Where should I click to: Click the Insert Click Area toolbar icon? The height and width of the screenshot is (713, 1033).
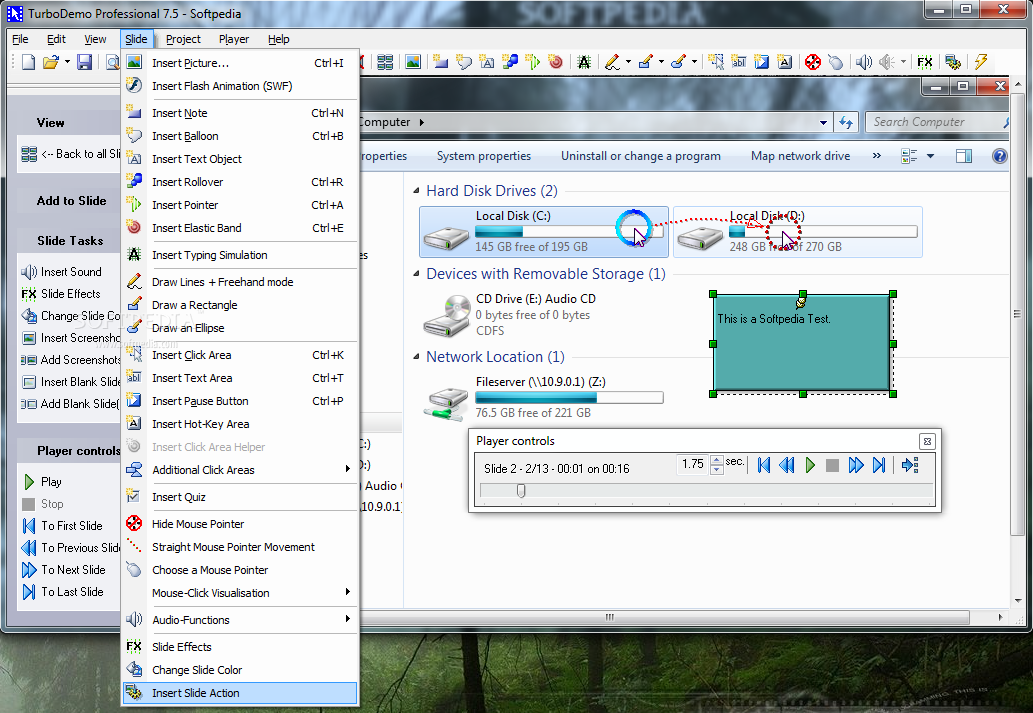pos(715,62)
